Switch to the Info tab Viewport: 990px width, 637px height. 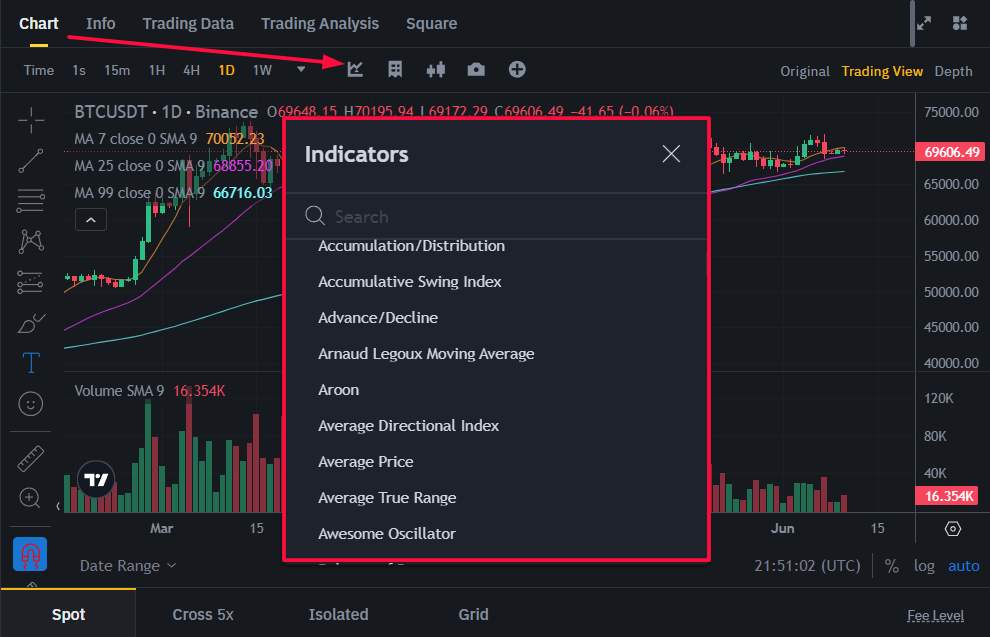coord(100,23)
